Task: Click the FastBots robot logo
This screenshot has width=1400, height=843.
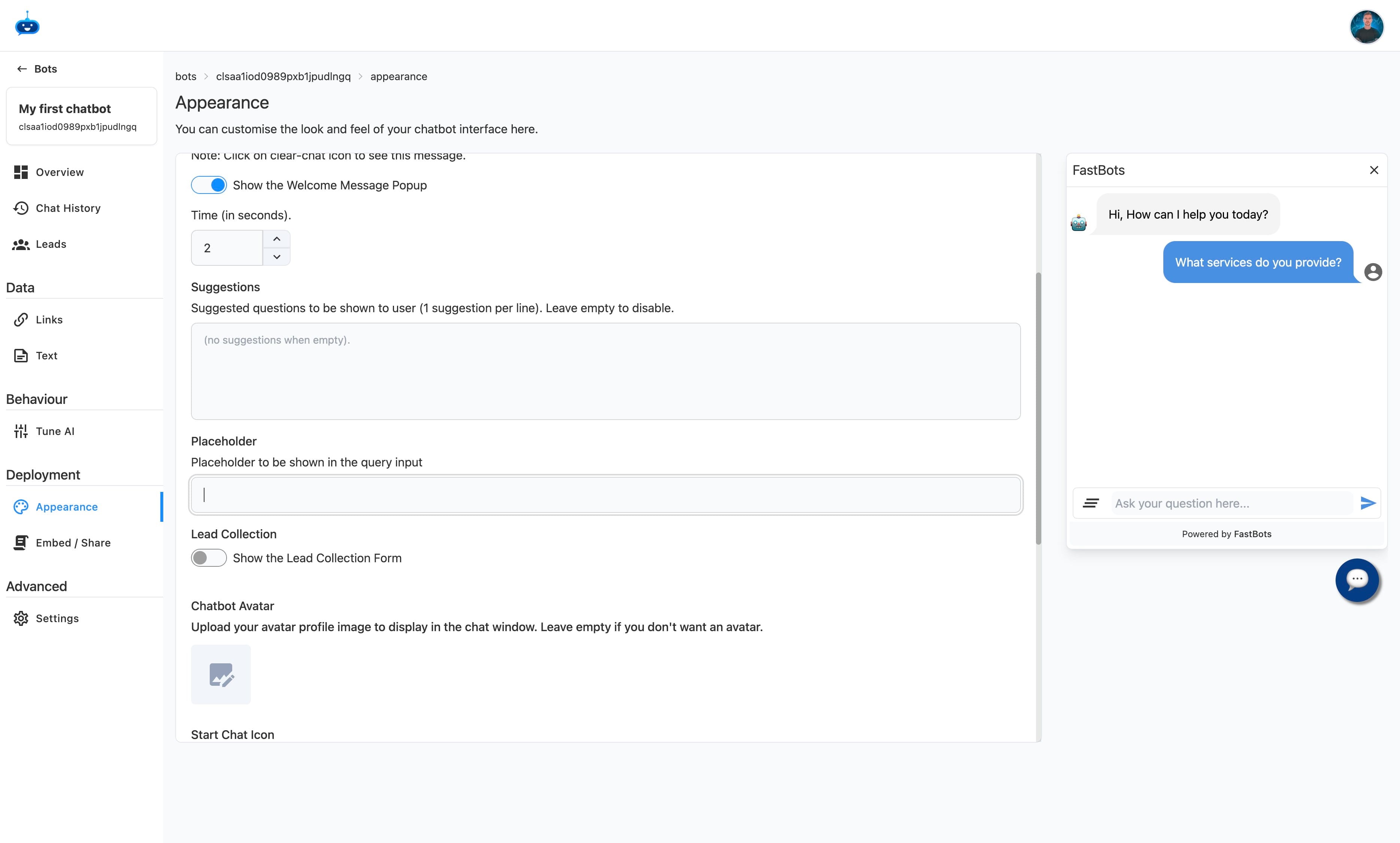Action: pyautogui.click(x=27, y=24)
